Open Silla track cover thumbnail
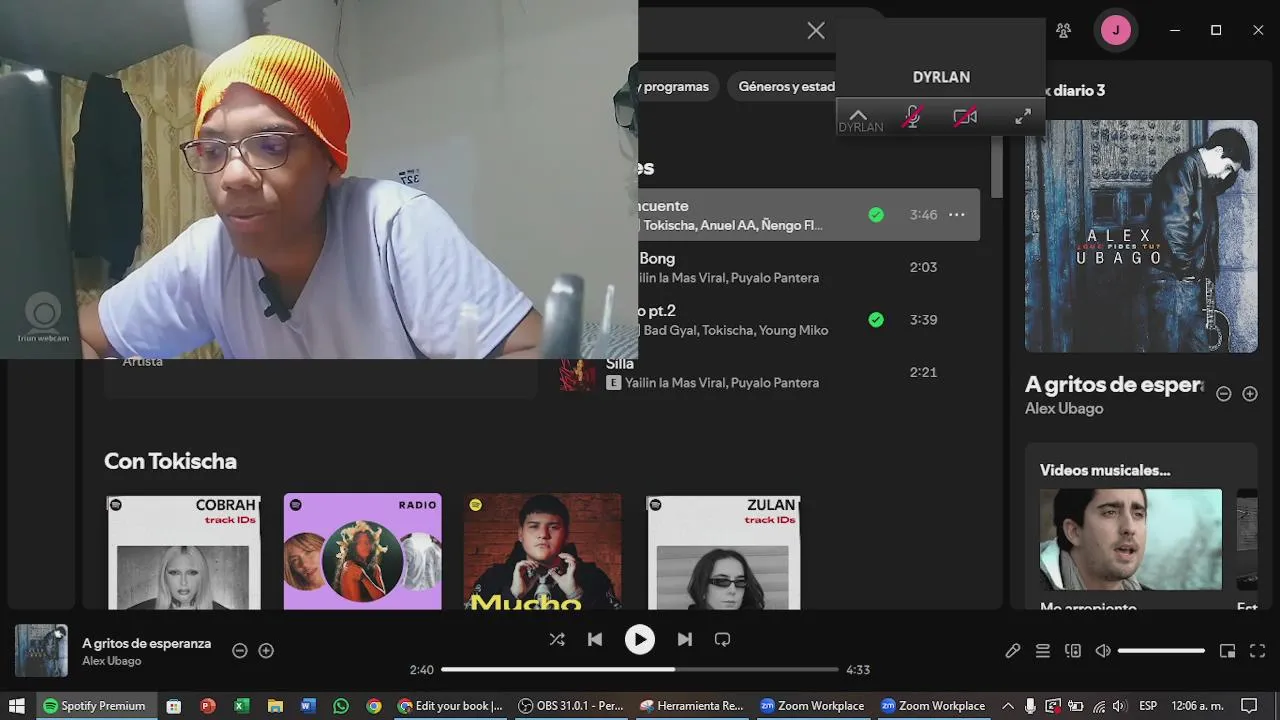This screenshot has height=720, width=1280. (577, 374)
